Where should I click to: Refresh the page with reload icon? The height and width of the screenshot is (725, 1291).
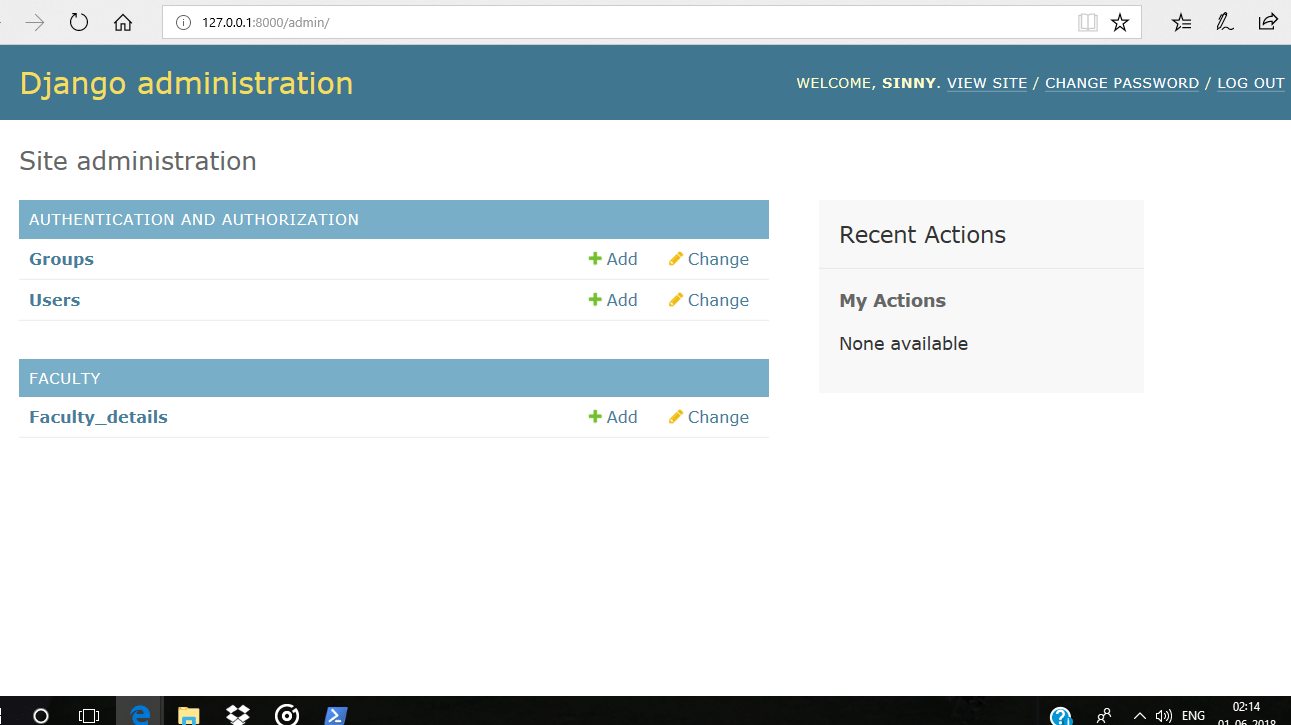(x=79, y=22)
